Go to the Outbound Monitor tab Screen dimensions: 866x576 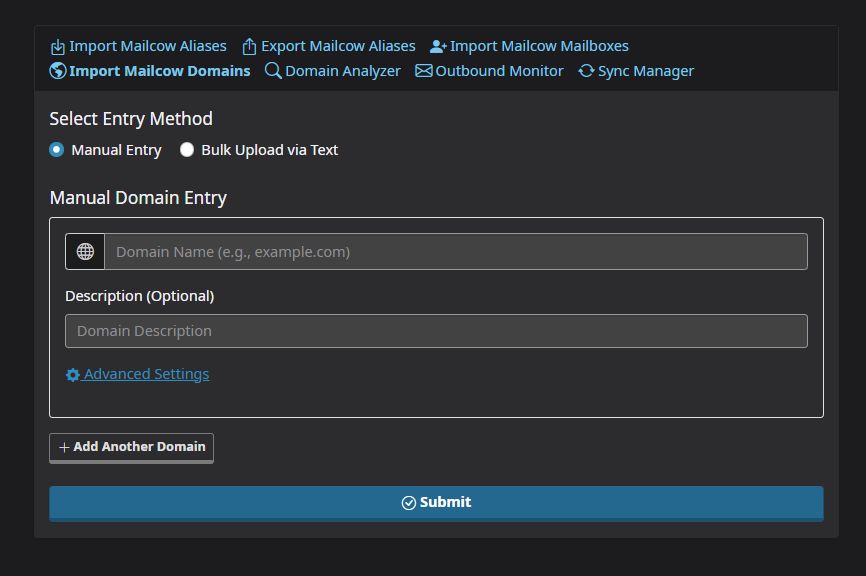pyautogui.click(x=499, y=71)
